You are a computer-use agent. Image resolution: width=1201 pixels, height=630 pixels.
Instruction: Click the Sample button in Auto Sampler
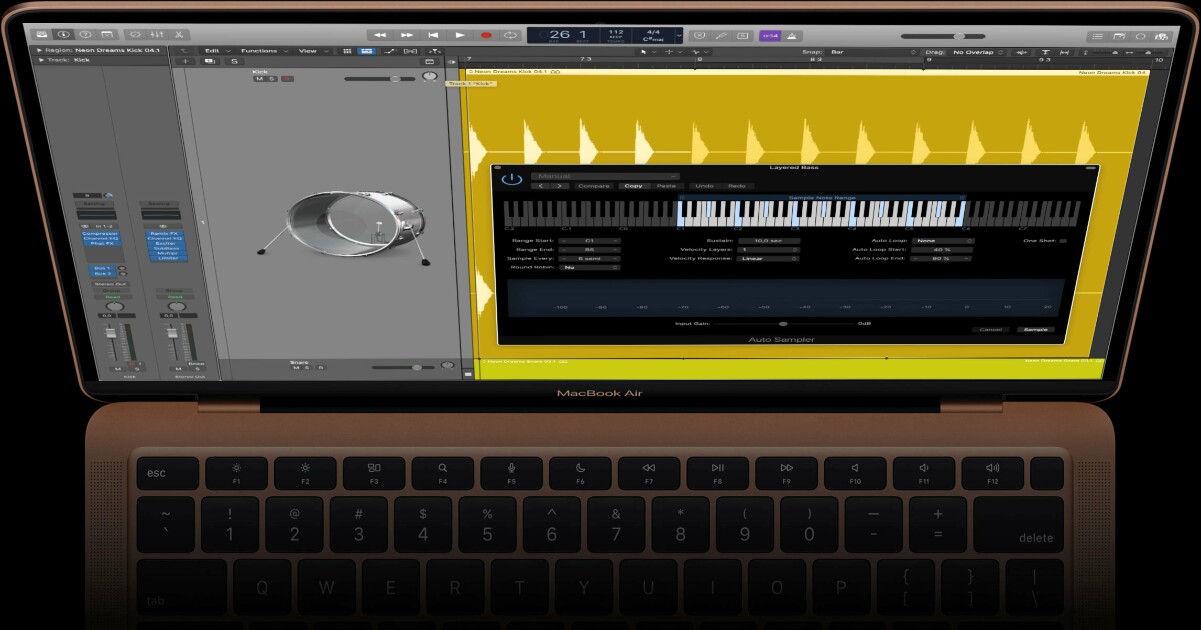coord(1035,329)
